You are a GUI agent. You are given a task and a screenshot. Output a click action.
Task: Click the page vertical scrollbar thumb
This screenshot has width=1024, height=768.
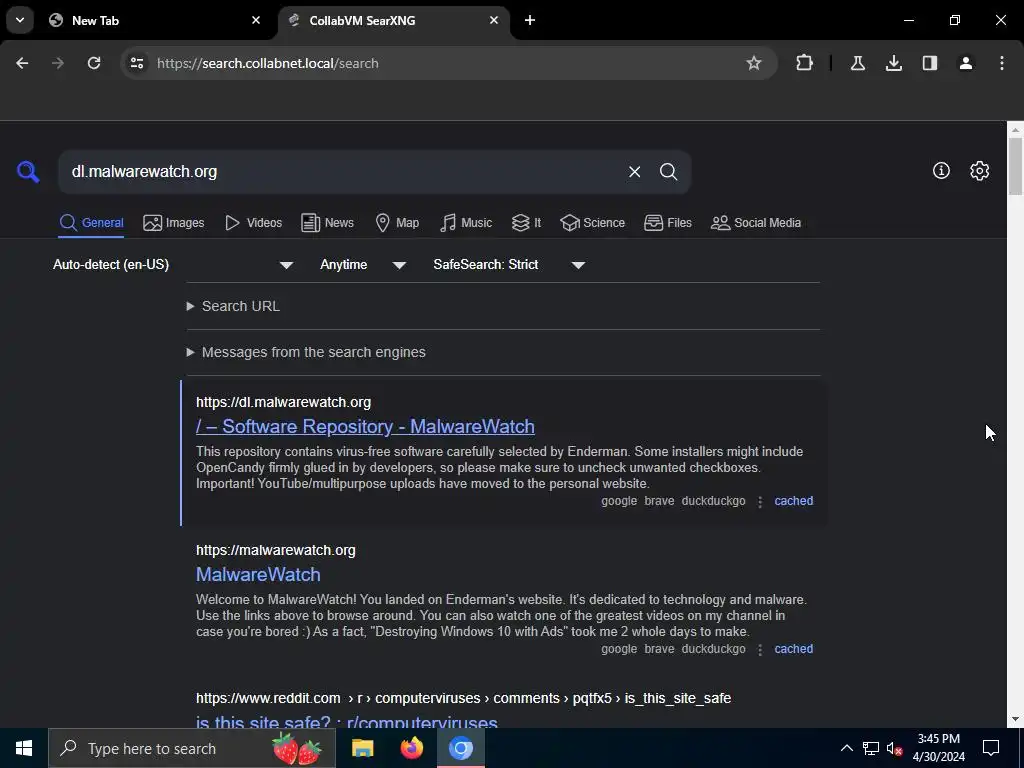pos(1015,167)
